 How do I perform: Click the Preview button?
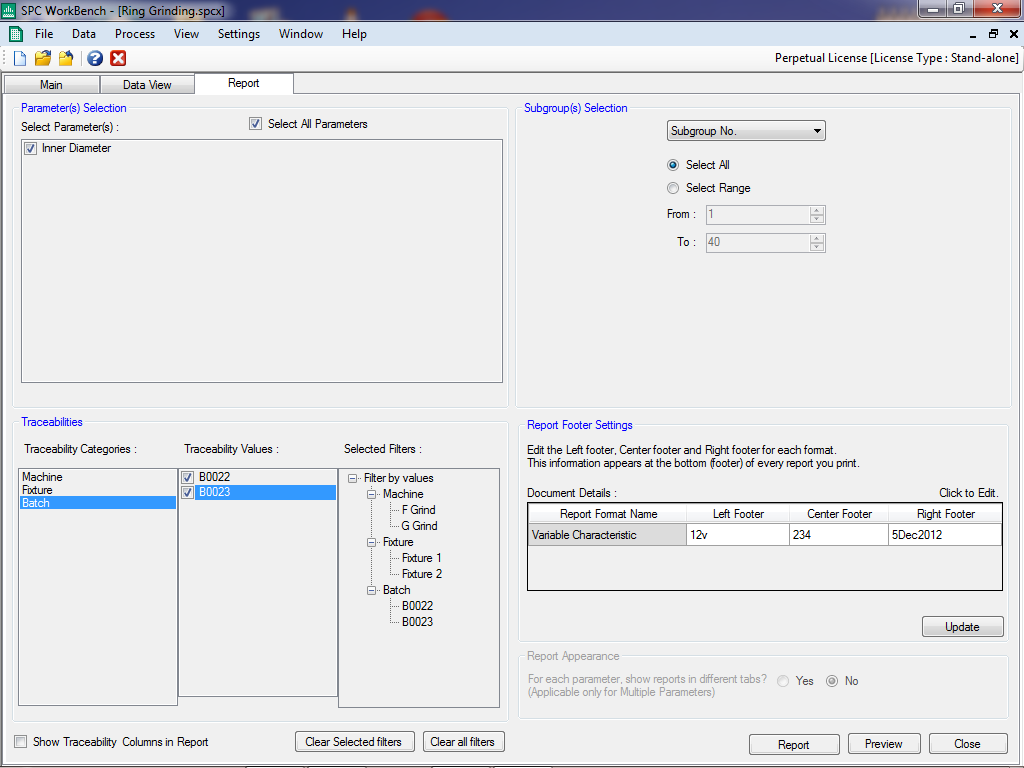click(x=884, y=744)
